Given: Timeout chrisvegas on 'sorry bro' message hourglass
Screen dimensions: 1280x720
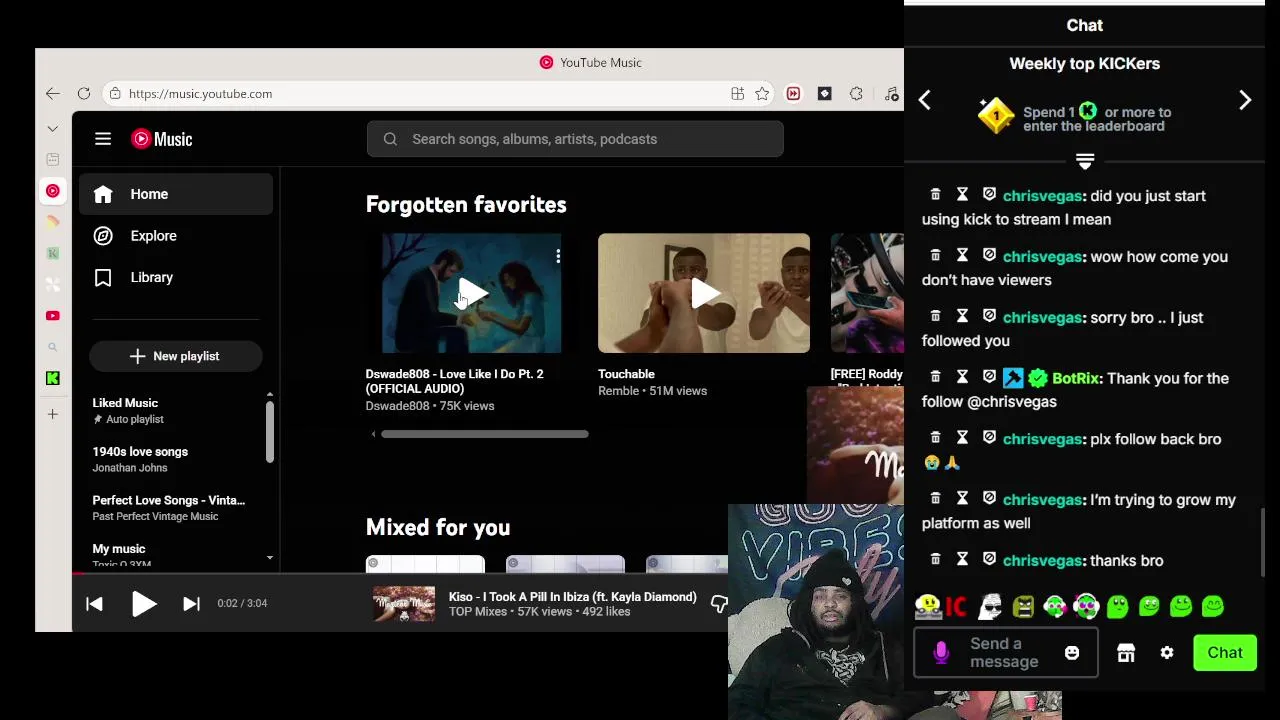Looking at the screenshot, I should (962, 316).
